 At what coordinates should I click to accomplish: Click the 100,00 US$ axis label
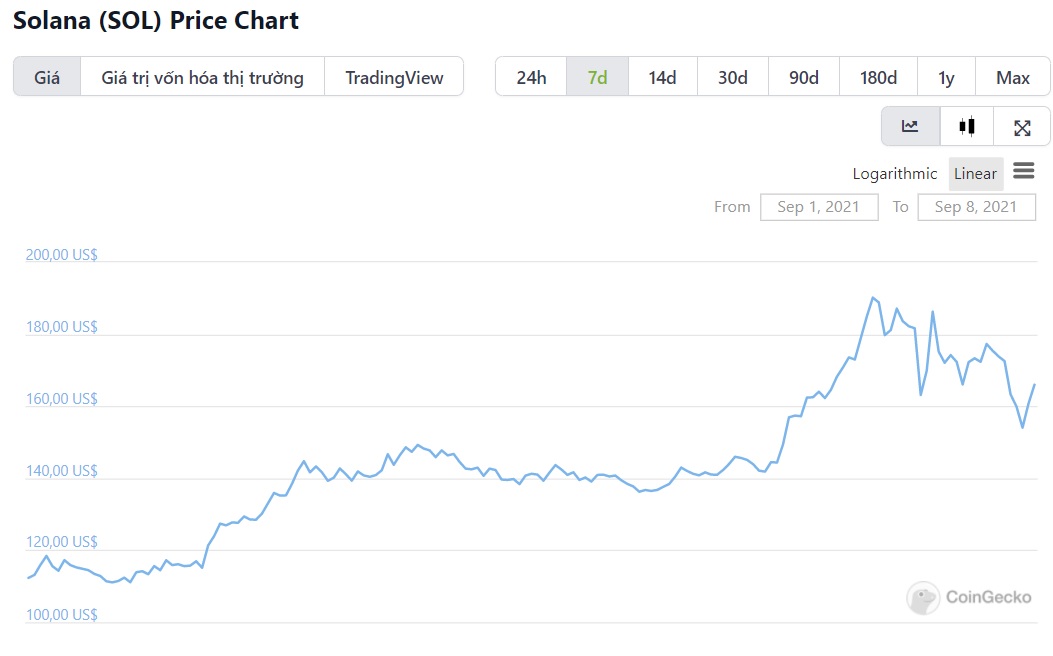(62, 614)
